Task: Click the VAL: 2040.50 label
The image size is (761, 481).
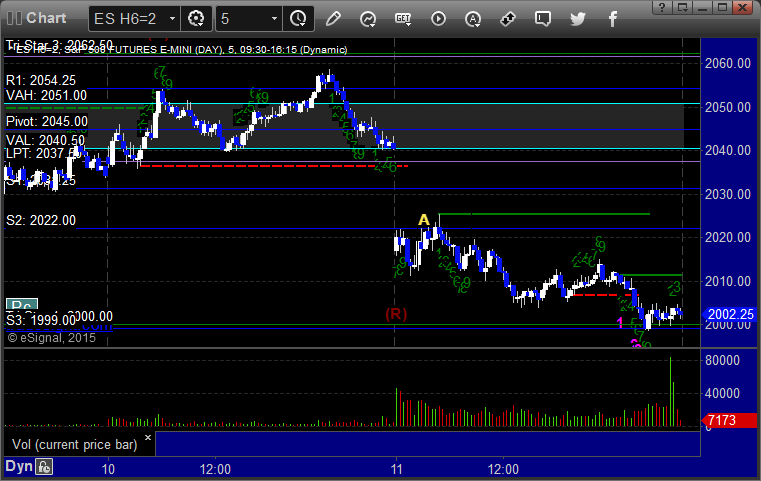Action: click(x=45, y=141)
